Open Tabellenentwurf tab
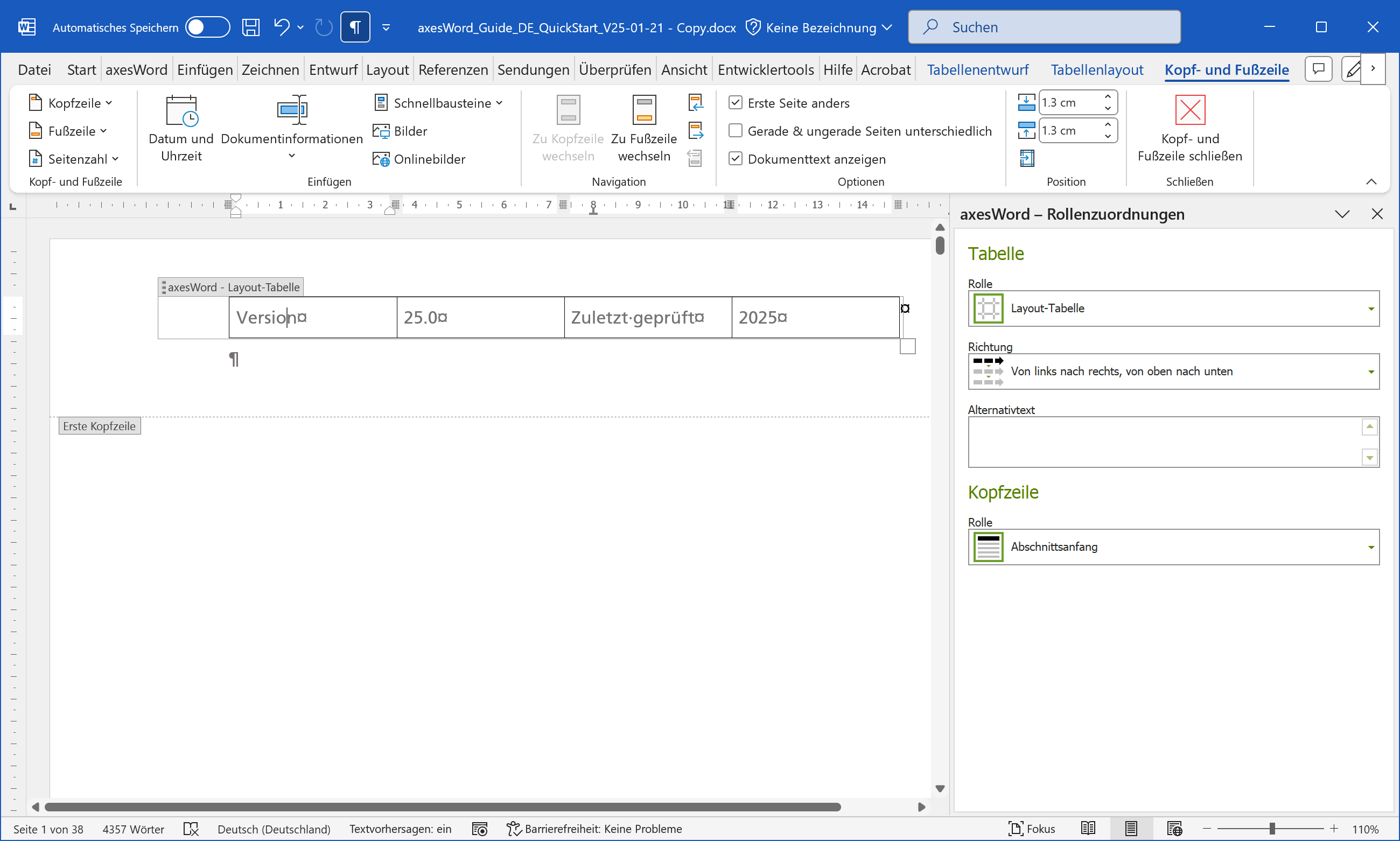Viewport: 1400px width, 841px height. pos(977,69)
